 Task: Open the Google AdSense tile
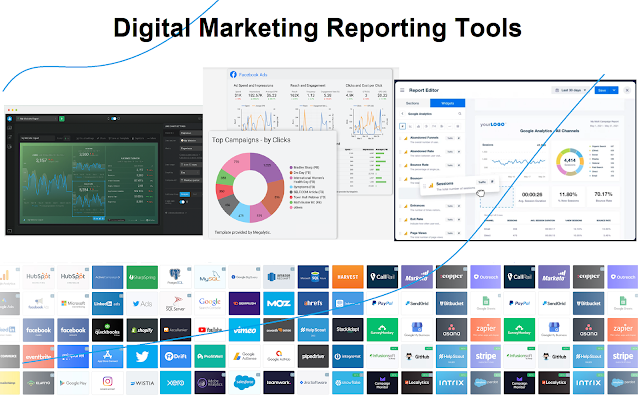244,356
